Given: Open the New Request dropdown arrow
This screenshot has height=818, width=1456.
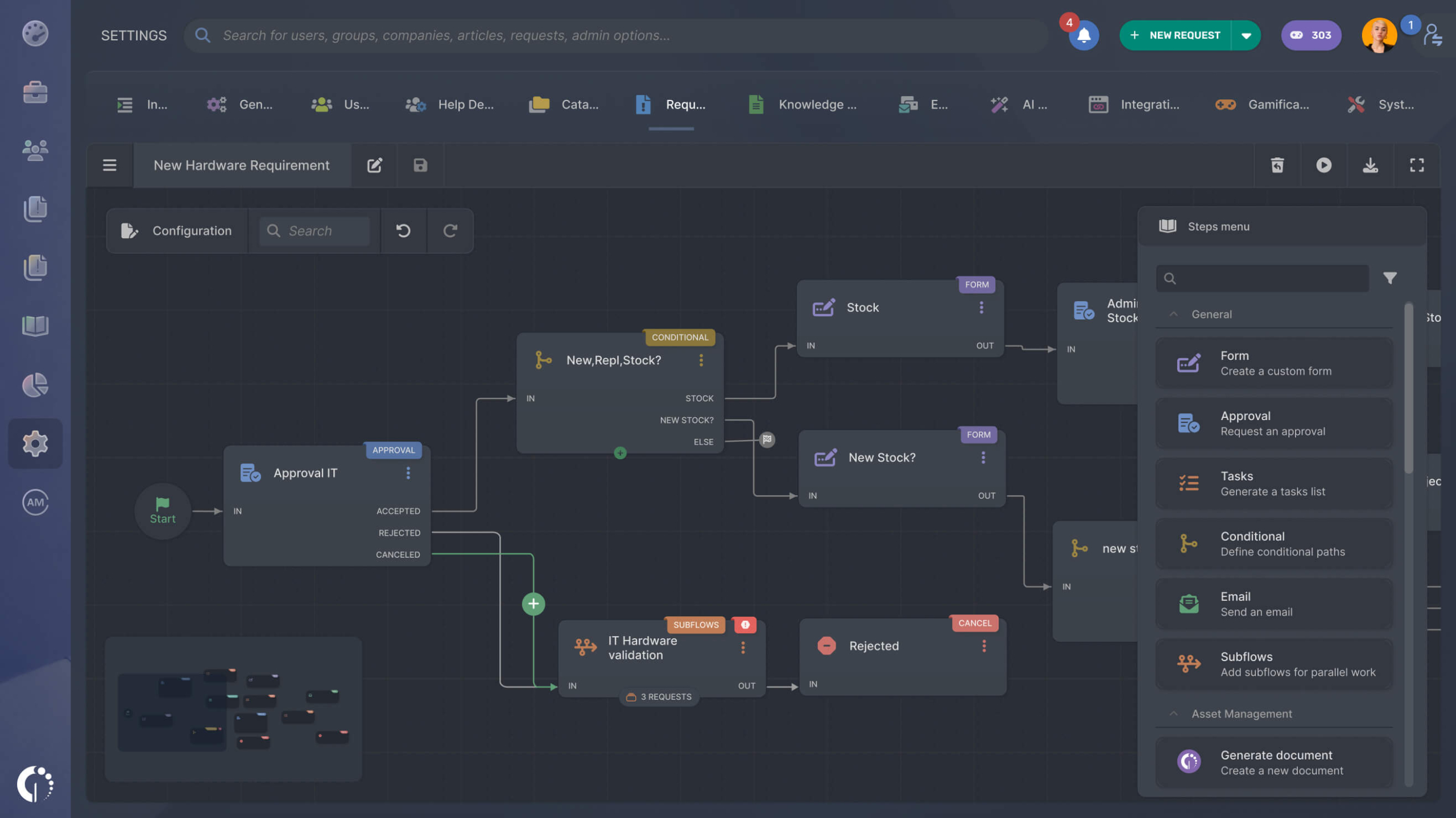Looking at the screenshot, I should click(1247, 35).
